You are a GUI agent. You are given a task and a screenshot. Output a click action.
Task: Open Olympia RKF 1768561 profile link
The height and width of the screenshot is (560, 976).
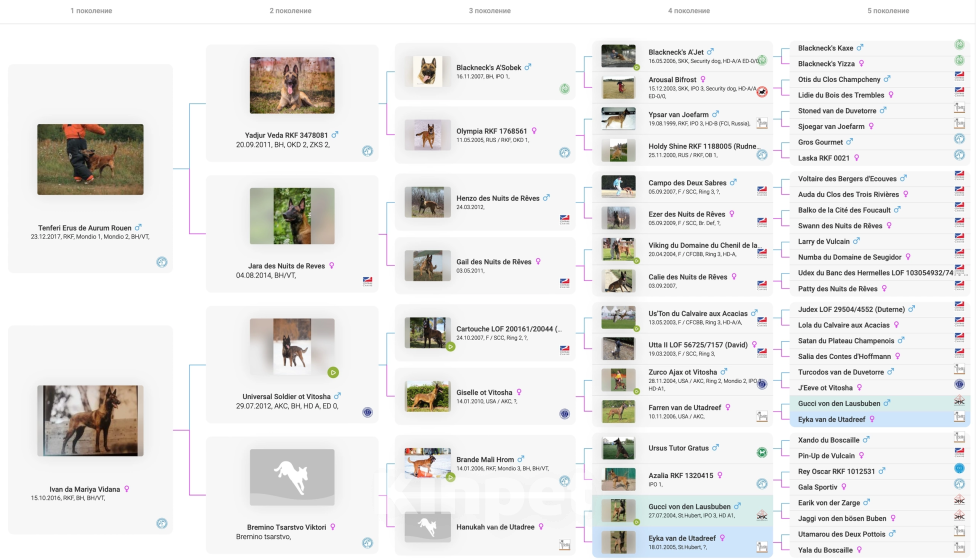pyautogui.click(x=492, y=131)
